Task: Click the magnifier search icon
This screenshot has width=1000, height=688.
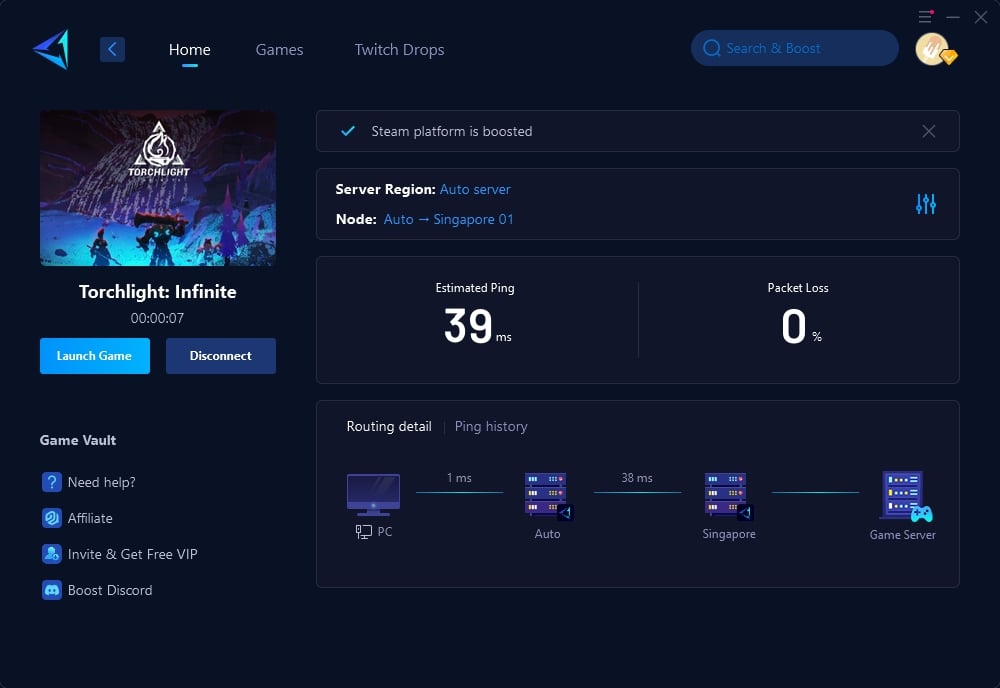Action: (x=712, y=48)
